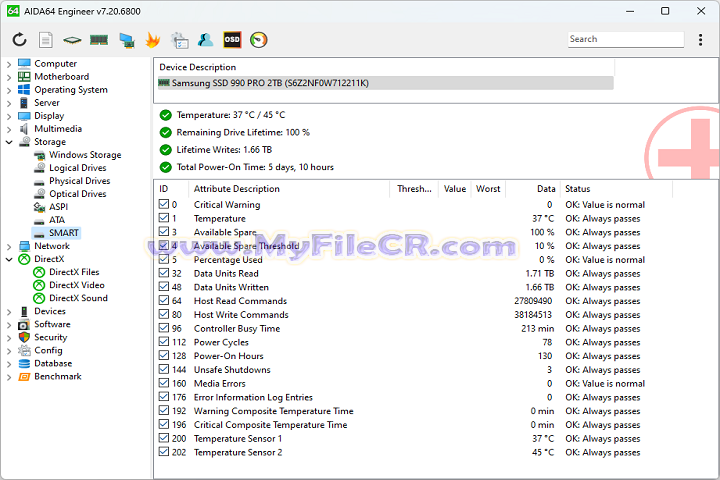Select Operating System in the tree
720x480 pixels.
pyautogui.click(x=71, y=90)
